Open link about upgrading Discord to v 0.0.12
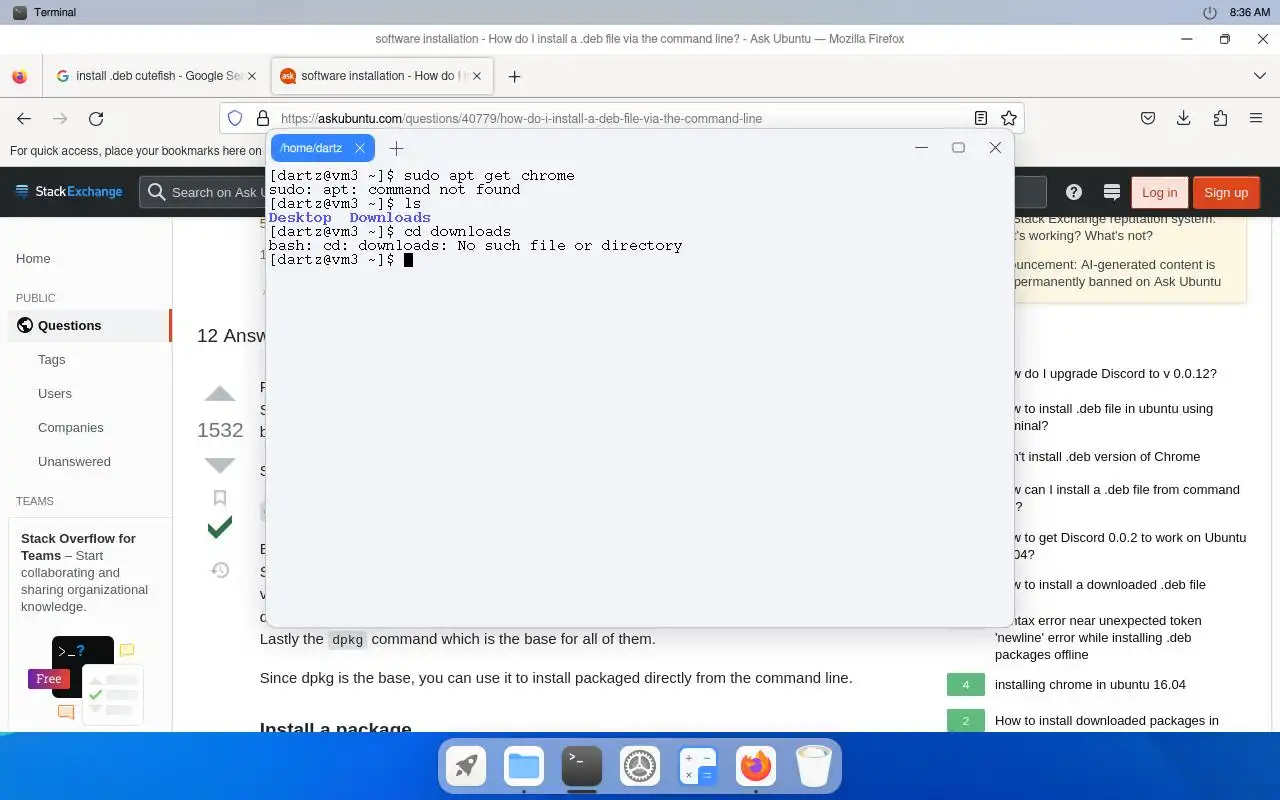 point(1116,374)
